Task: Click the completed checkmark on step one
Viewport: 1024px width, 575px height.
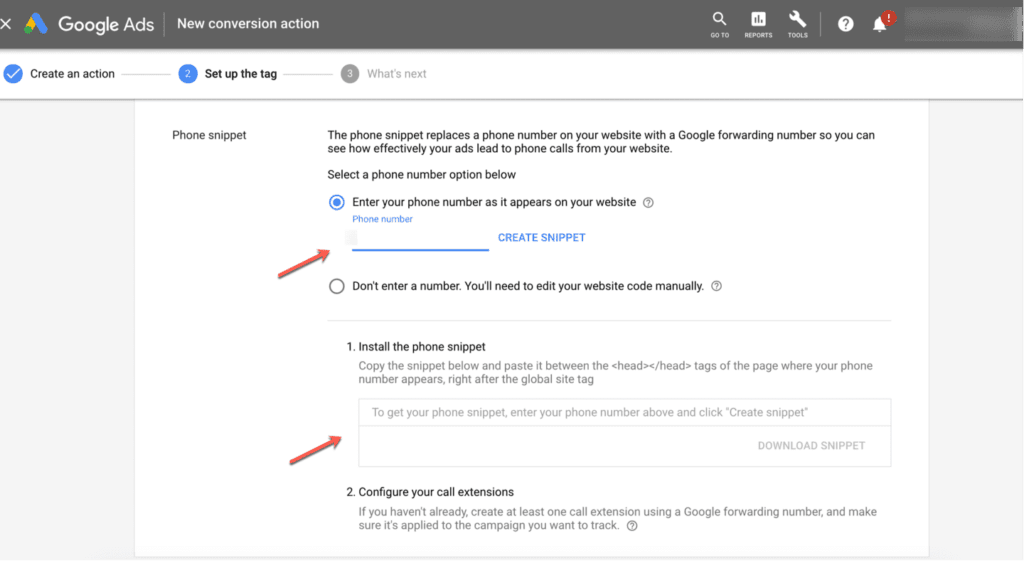Action: pyautogui.click(x=13, y=74)
